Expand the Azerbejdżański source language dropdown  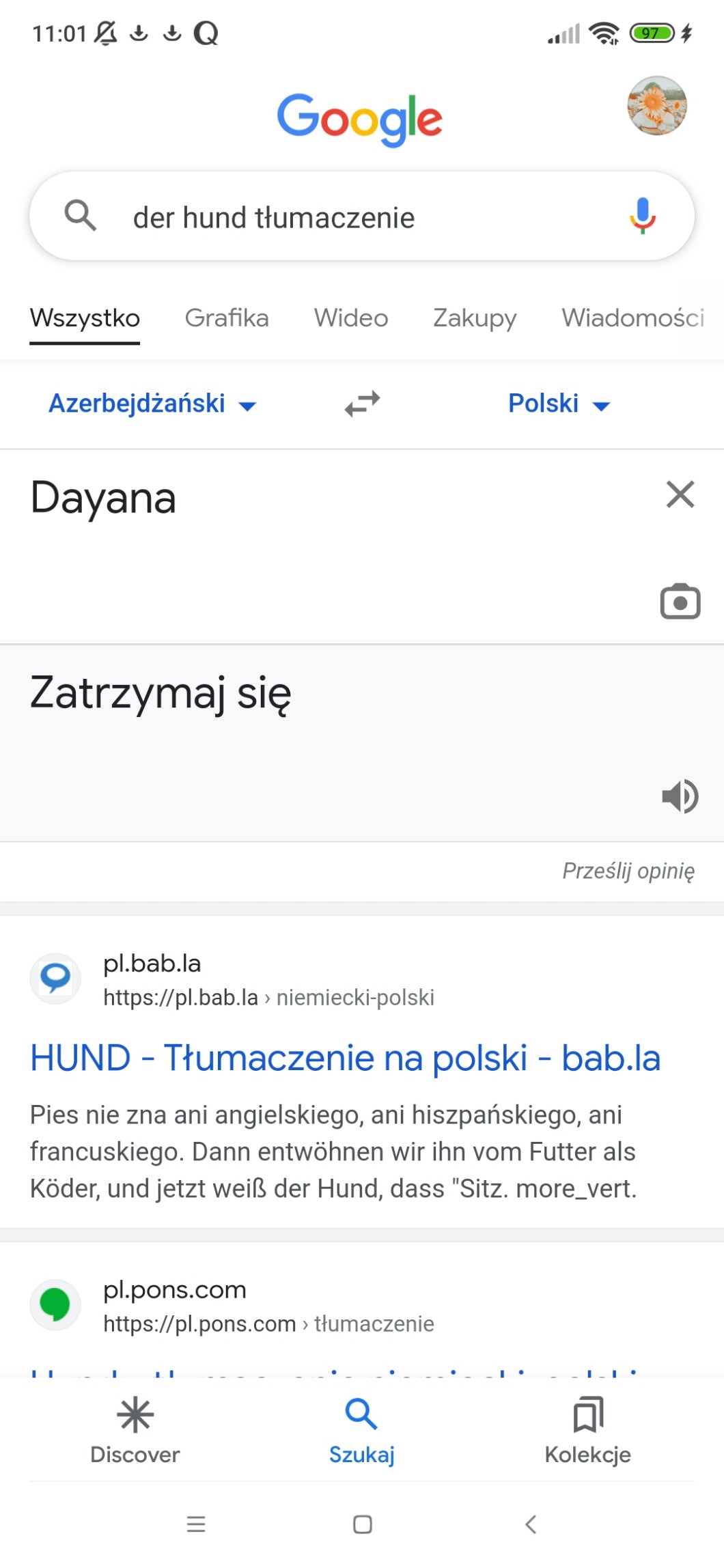[152, 404]
